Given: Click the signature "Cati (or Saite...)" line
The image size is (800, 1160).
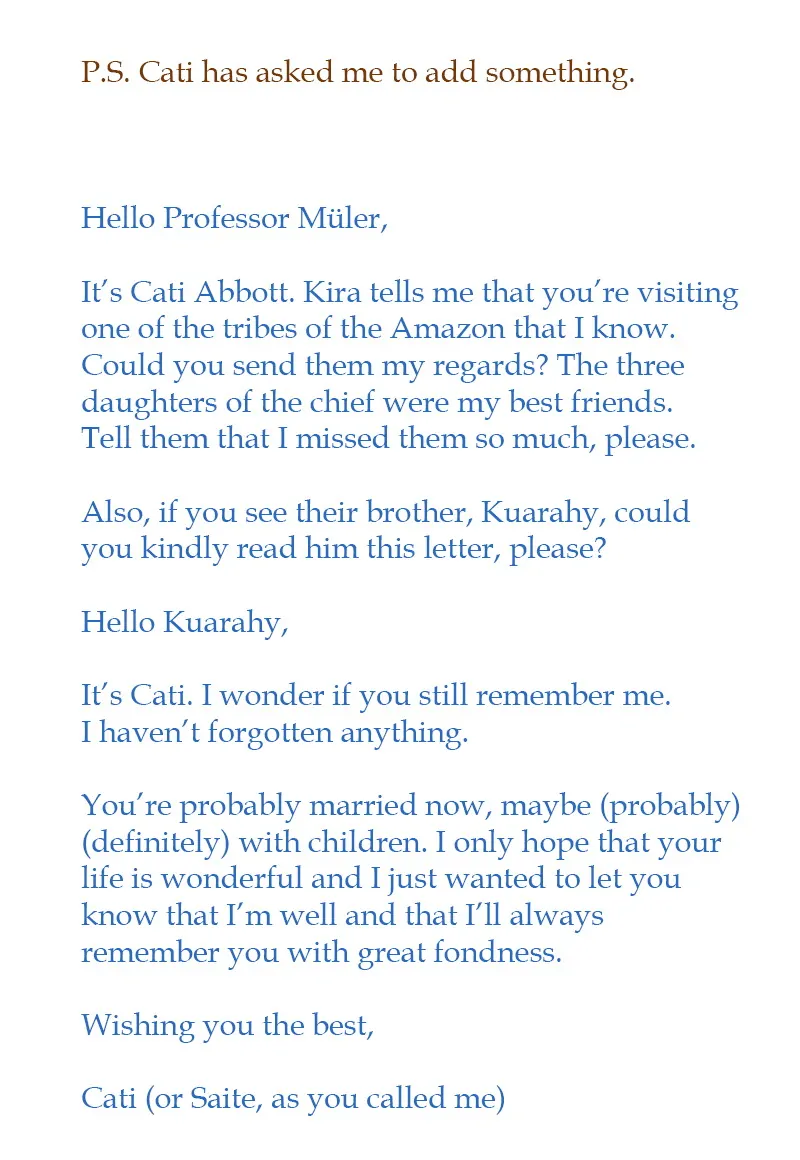Looking at the screenshot, I should pos(293,1098).
